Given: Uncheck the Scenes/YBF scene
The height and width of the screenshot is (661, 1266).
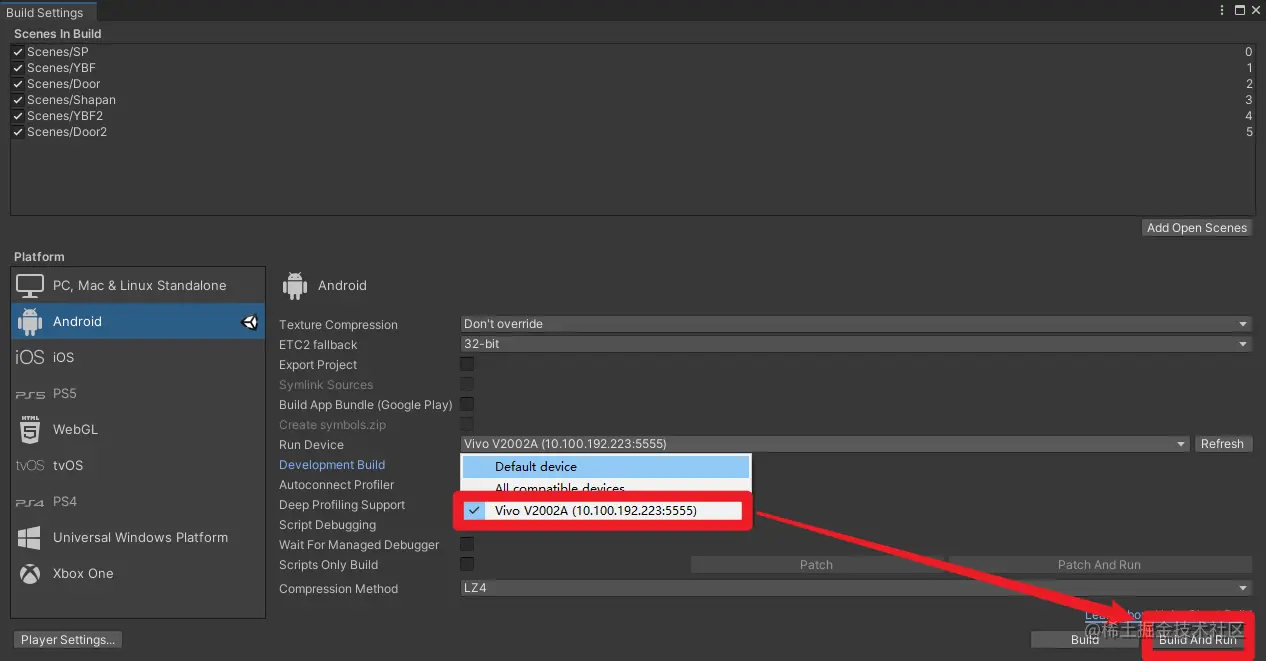Looking at the screenshot, I should tap(18, 68).
